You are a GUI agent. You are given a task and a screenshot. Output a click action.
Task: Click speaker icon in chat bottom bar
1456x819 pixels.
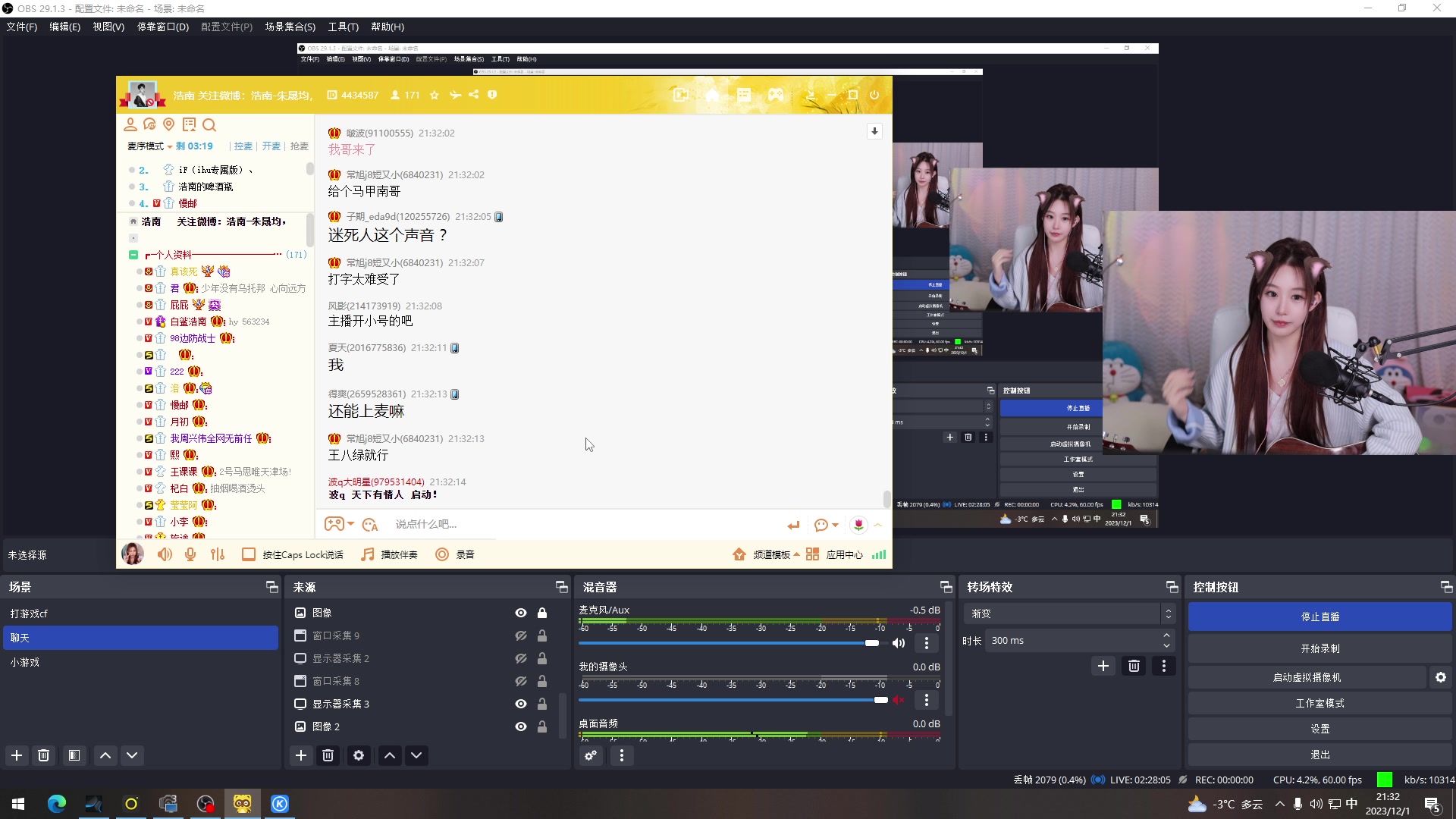pyautogui.click(x=165, y=554)
